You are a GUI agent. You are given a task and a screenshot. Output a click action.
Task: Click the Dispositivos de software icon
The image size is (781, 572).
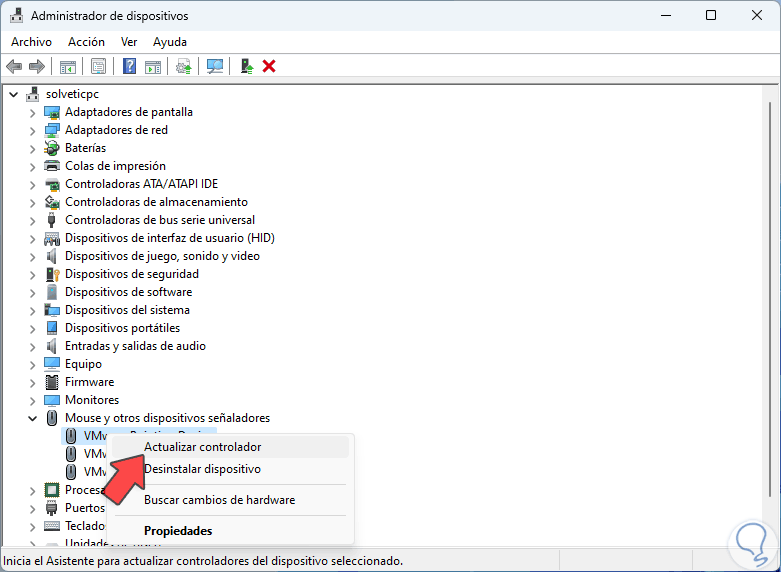tap(52, 292)
